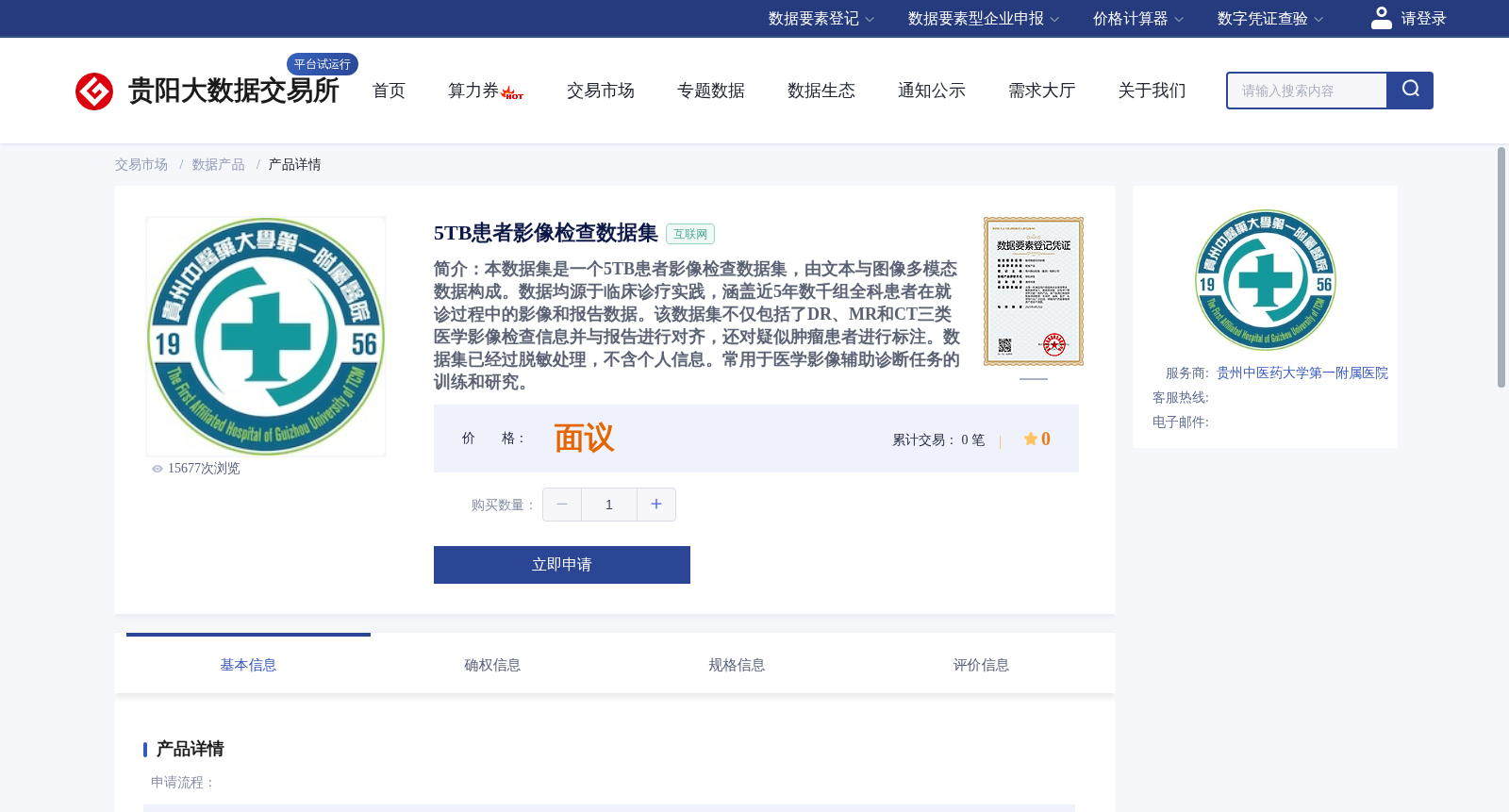Image resolution: width=1509 pixels, height=812 pixels.
Task: Click the 互联网 tag badge
Action: [690, 234]
